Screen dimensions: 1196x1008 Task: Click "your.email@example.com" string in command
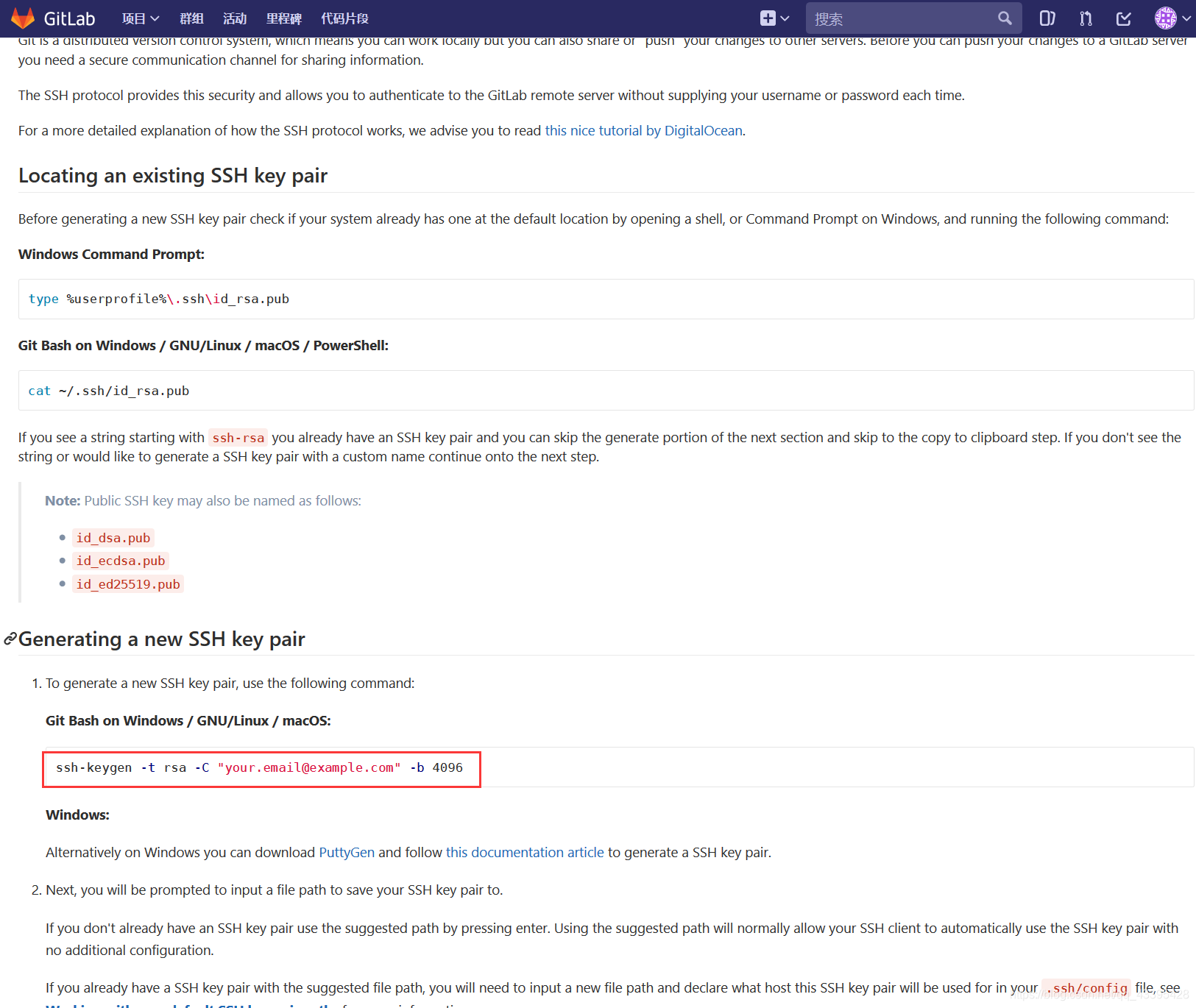coord(309,767)
